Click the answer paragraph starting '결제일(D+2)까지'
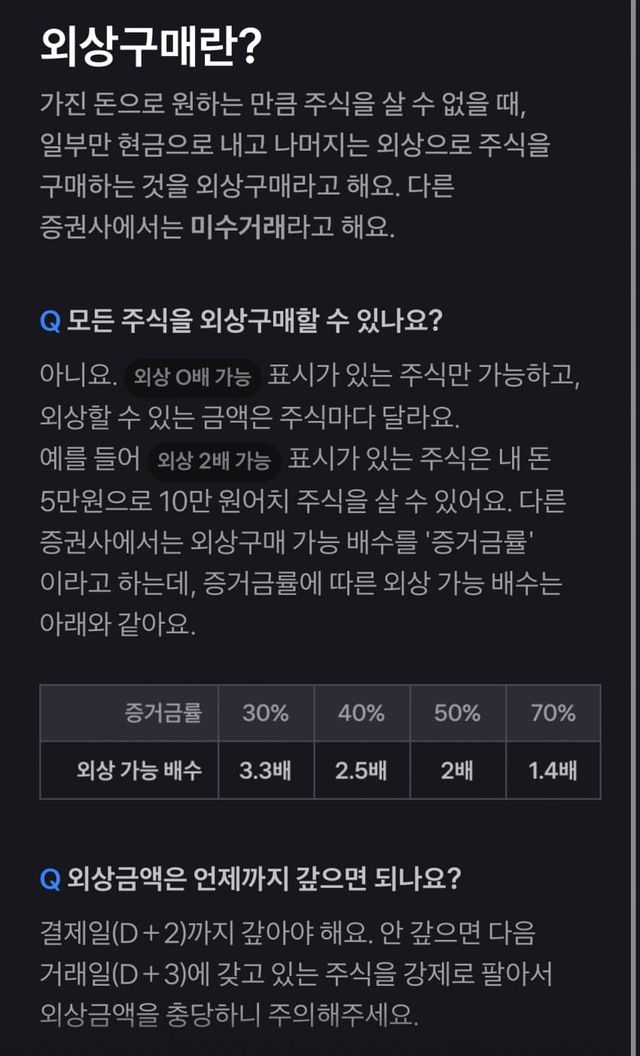This screenshot has height=1056, width=640. [x=295, y=974]
